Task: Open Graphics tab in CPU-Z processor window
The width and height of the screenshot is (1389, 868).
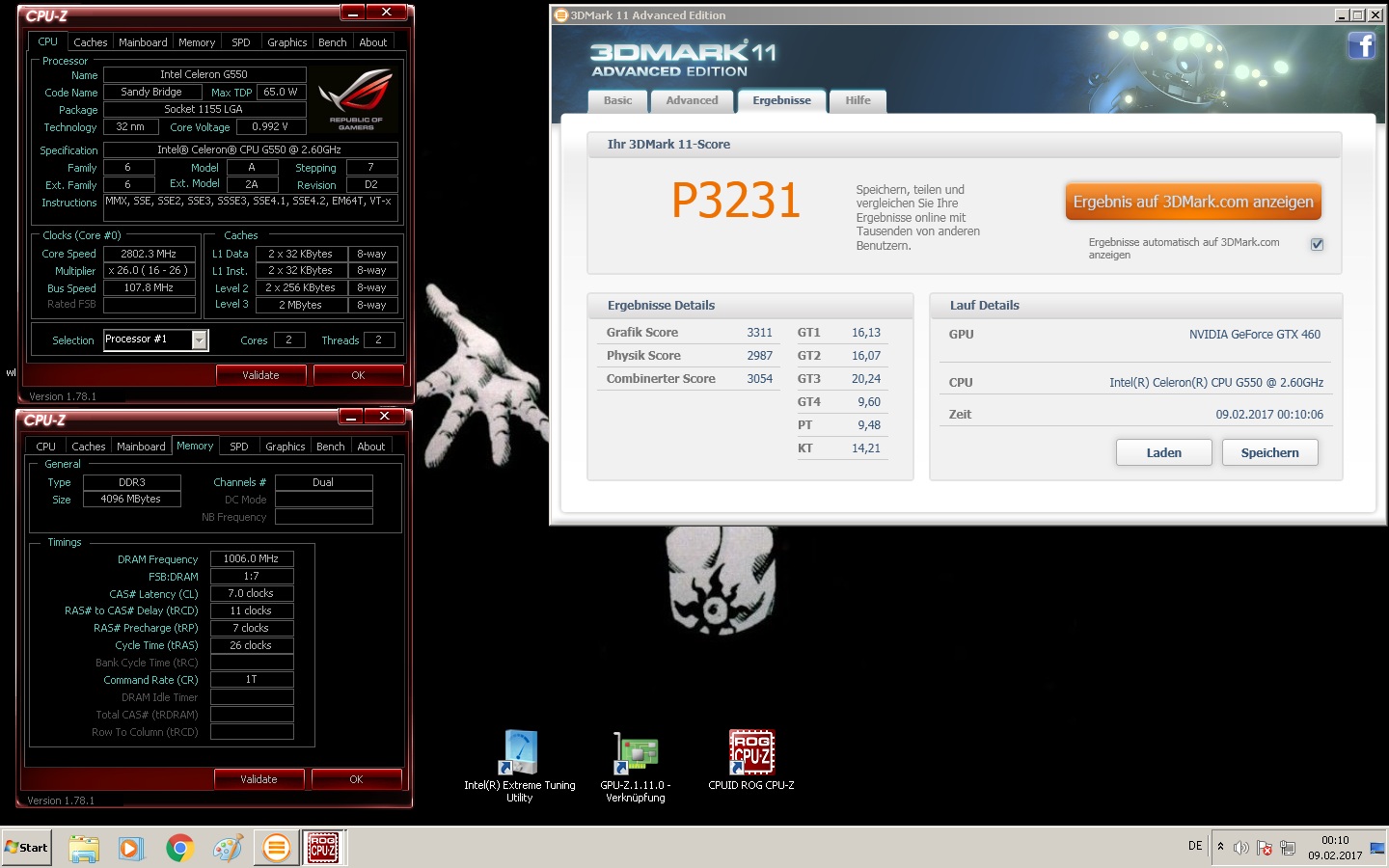Action: [x=286, y=42]
